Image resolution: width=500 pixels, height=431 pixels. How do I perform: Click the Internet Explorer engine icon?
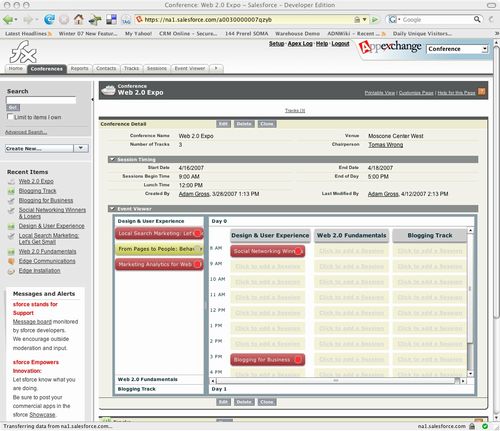[x=49, y=19]
